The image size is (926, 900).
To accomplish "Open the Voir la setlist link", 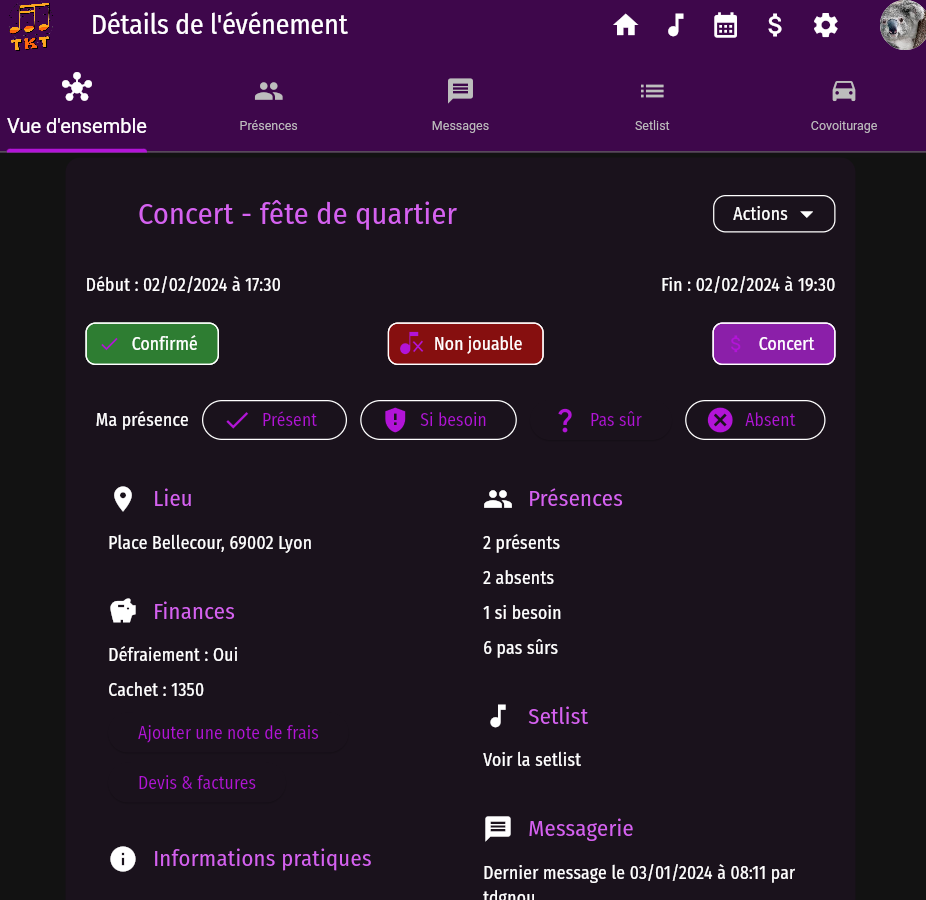I will (532, 760).
